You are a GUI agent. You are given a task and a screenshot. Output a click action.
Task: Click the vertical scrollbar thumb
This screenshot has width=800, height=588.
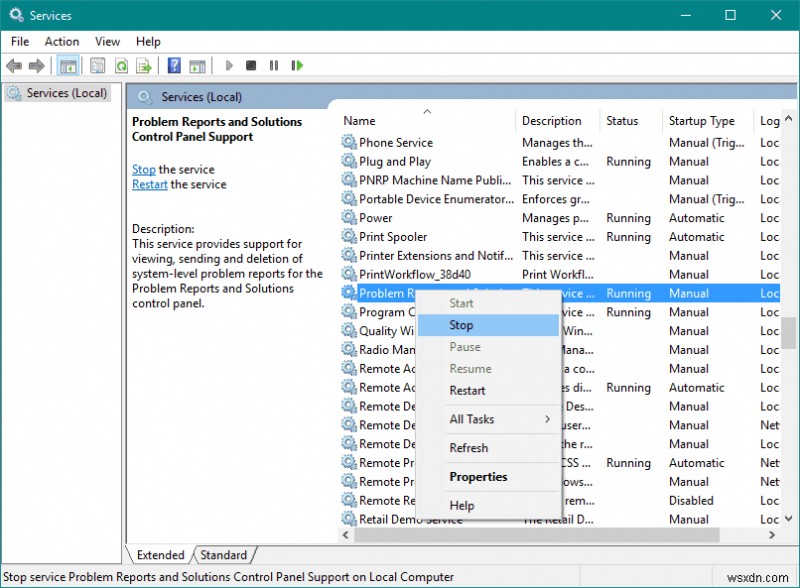[789, 333]
